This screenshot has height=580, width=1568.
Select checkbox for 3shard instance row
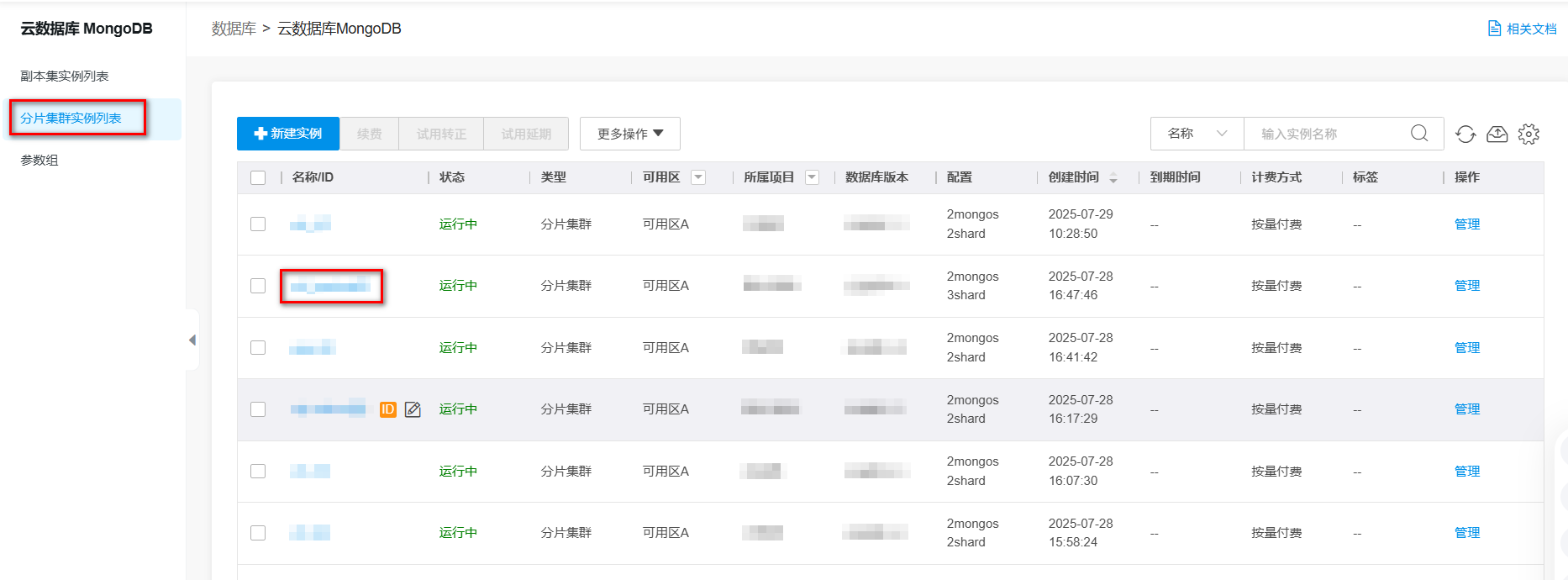[x=258, y=286]
